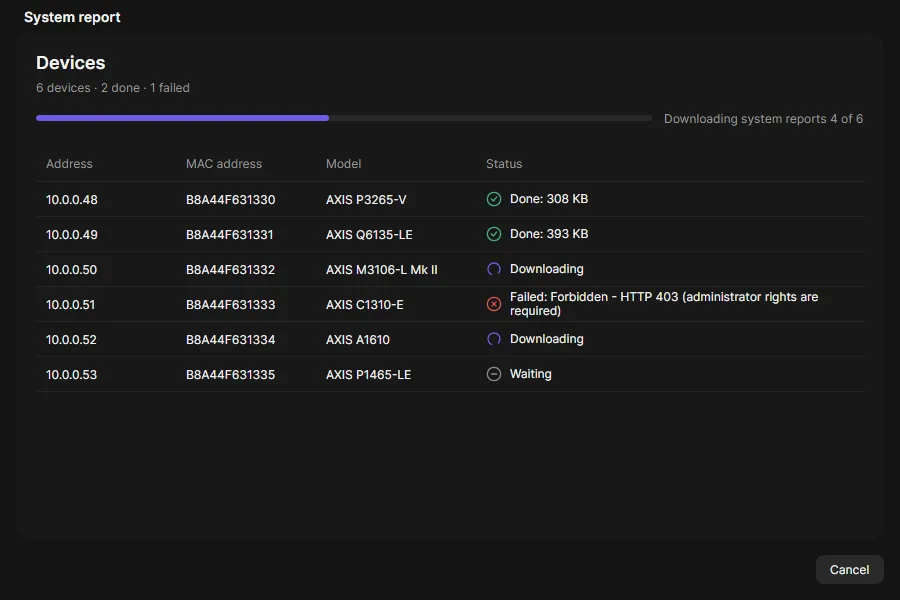Click MAC address B8A44F631333

pyautogui.click(x=231, y=305)
